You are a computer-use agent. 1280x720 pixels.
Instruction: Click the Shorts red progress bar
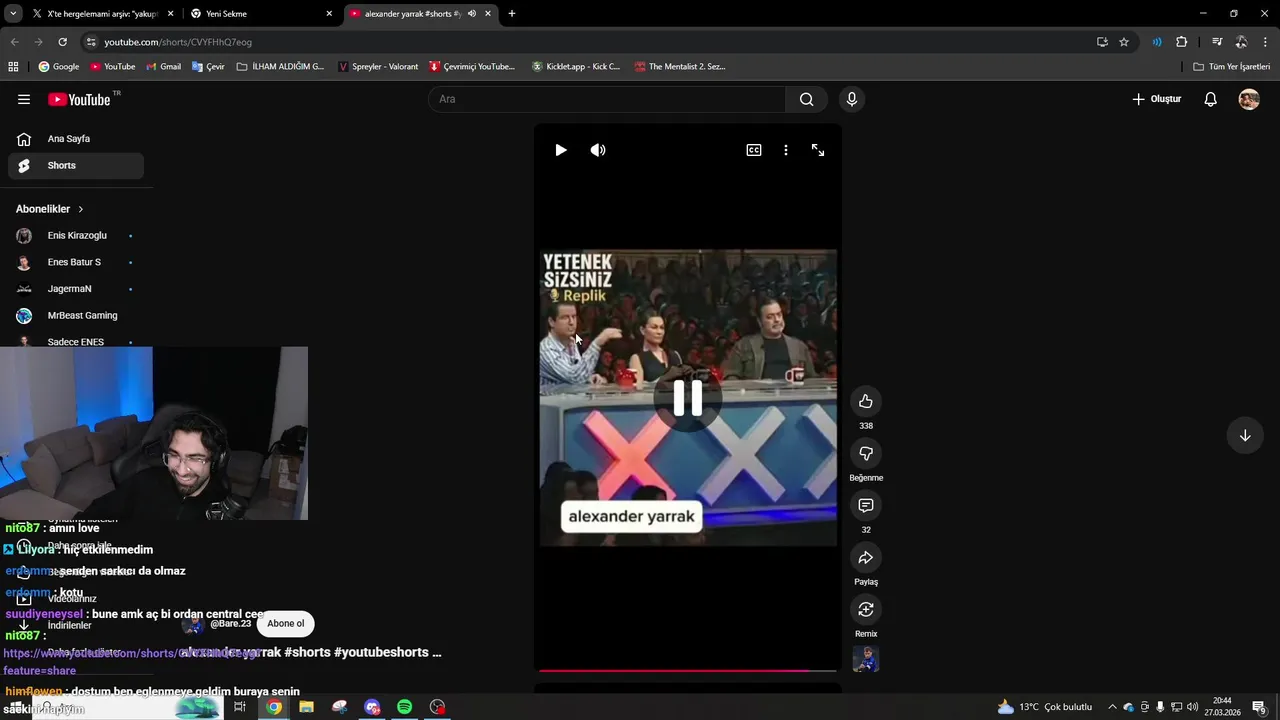click(x=688, y=670)
